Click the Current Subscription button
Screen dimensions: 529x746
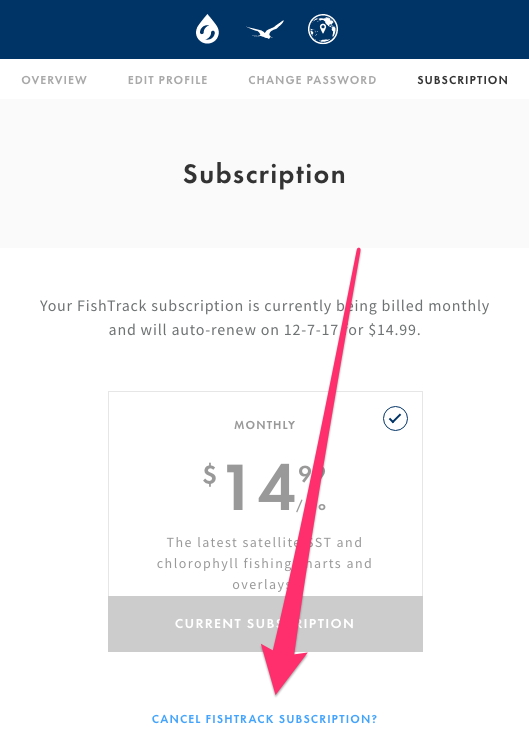click(265, 624)
